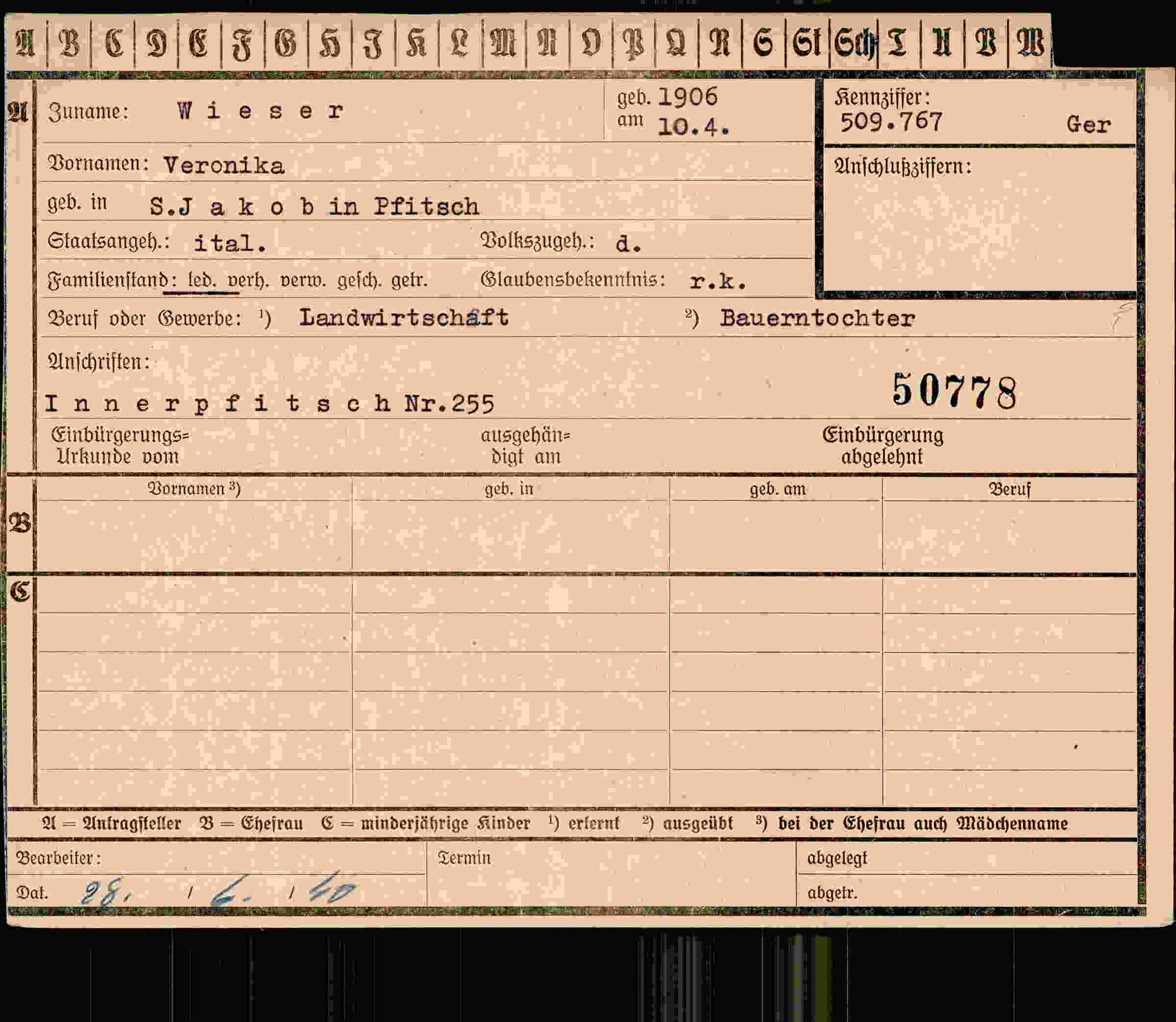Screen dimensions: 1176x1022
Task: Click the Mädchenname footnote text
Action: tap(911, 823)
